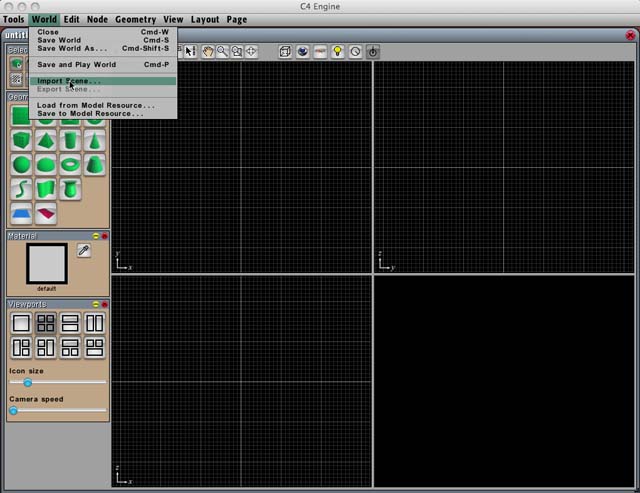Select the pyramid geometry primitive

(45, 140)
